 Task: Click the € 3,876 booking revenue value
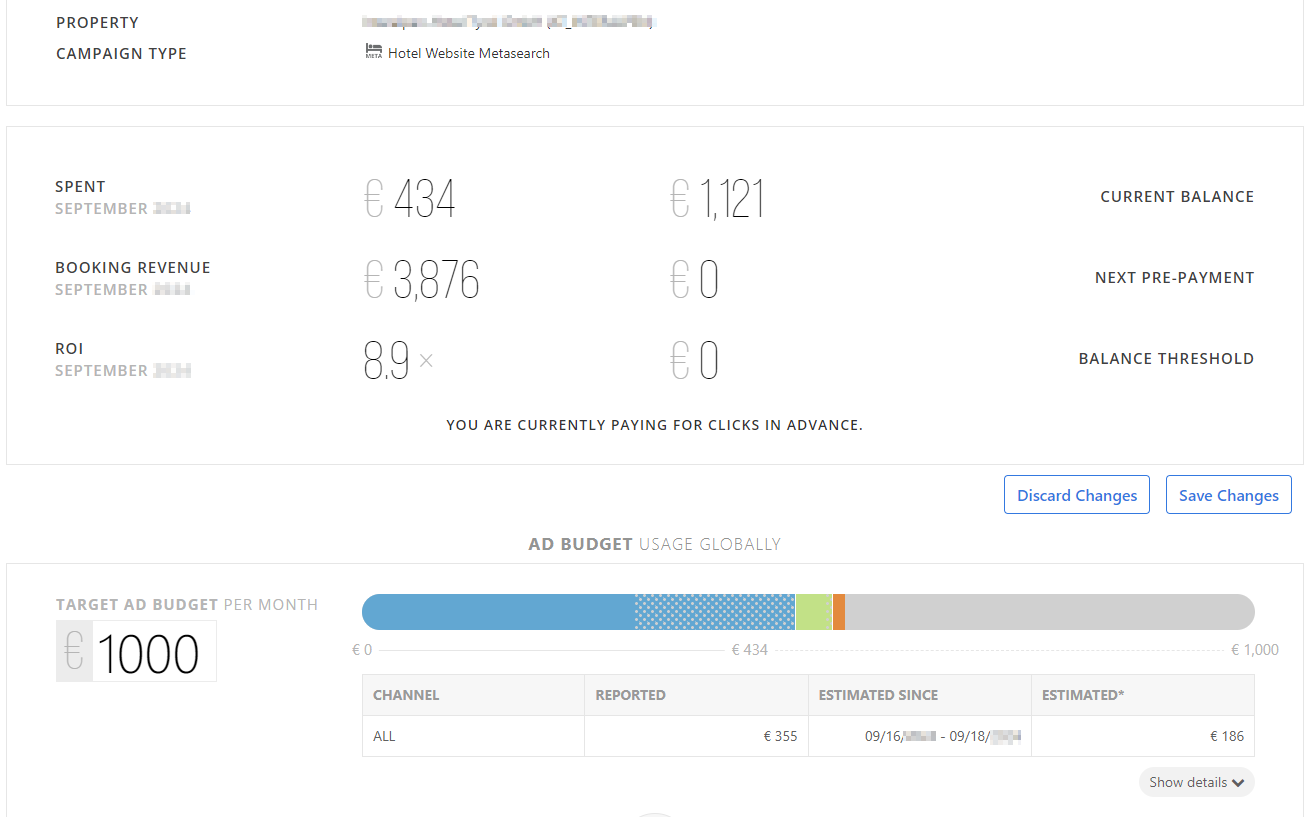click(422, 280)
